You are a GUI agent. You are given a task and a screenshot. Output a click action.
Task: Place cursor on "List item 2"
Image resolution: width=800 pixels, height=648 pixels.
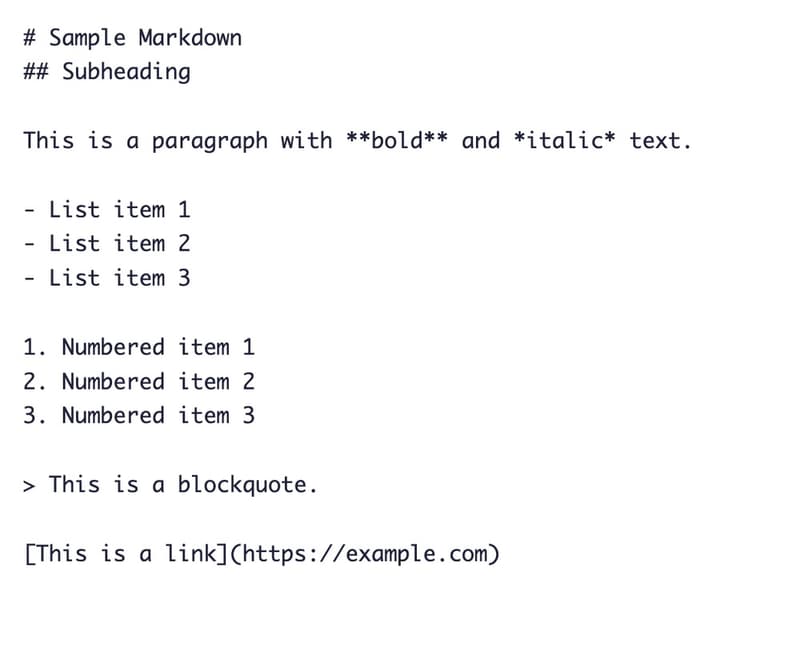click(x=119, y=244)
